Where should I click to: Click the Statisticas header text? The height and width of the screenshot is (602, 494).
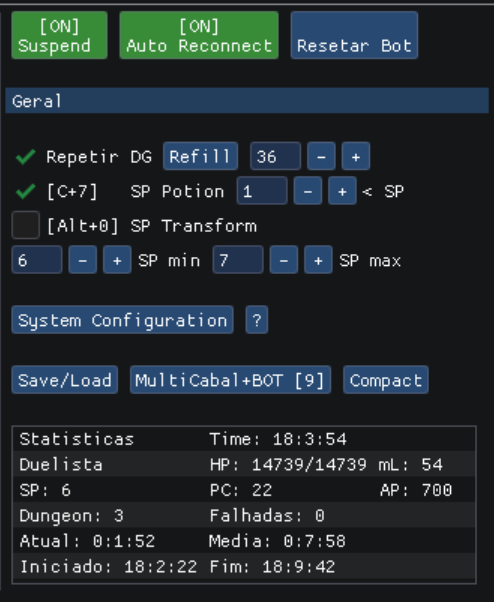click(77, 439)
